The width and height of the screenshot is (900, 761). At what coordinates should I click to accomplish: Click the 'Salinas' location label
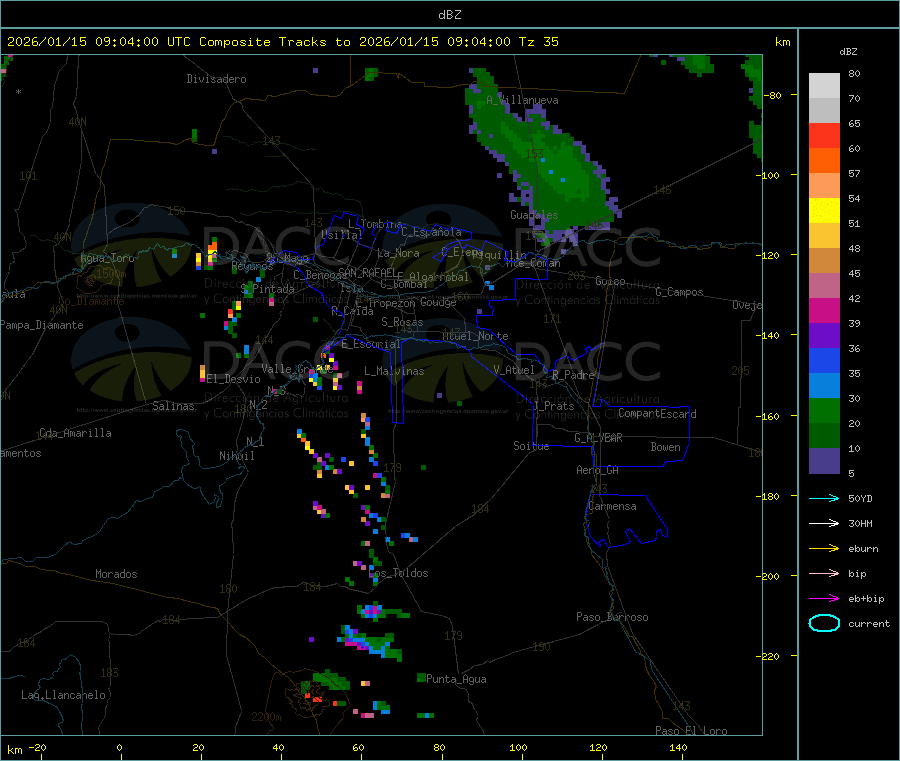(173, 406)
